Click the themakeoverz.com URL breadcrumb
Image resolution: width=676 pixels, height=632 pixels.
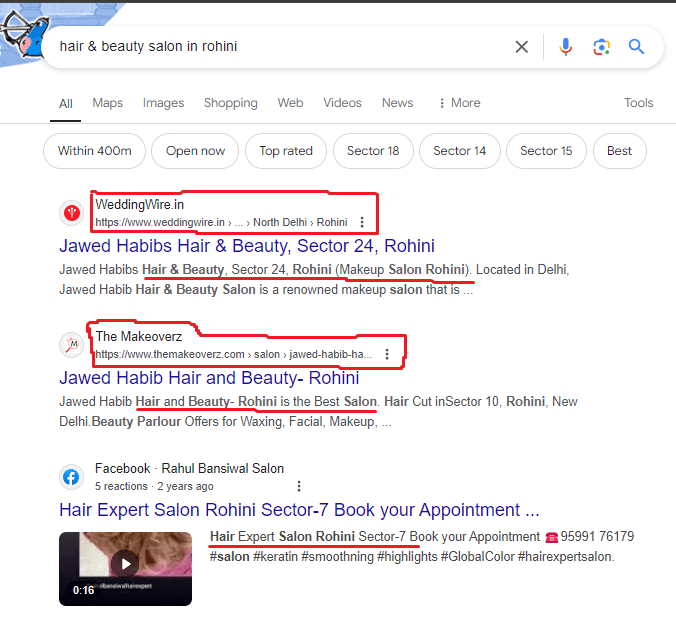(x=233, y=354)
